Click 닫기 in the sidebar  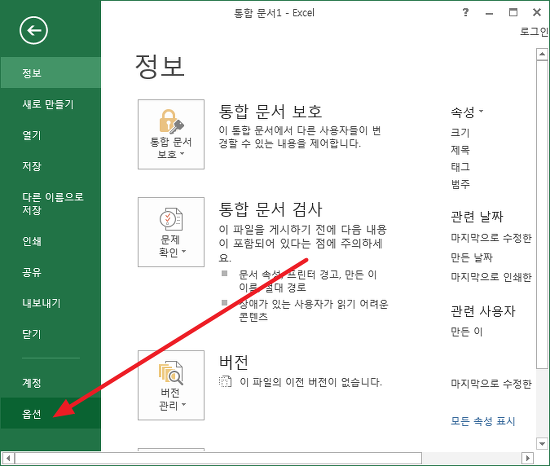(51, 334)
